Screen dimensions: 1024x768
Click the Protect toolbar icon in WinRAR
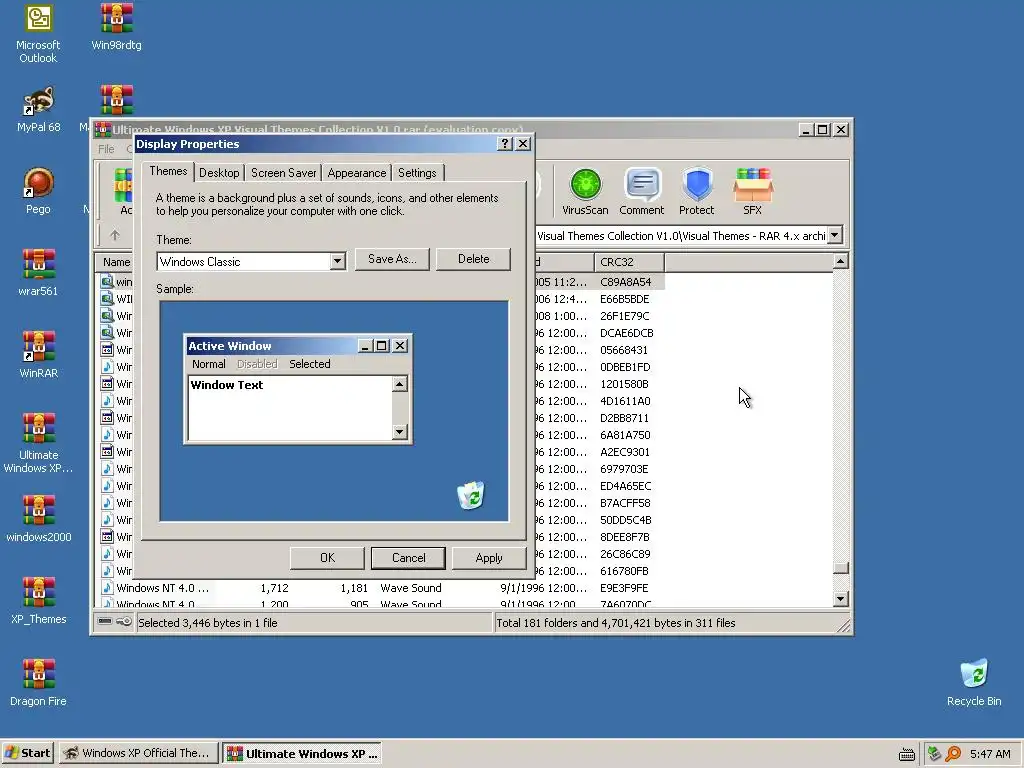pyautogui.click(x=696, y=192)
